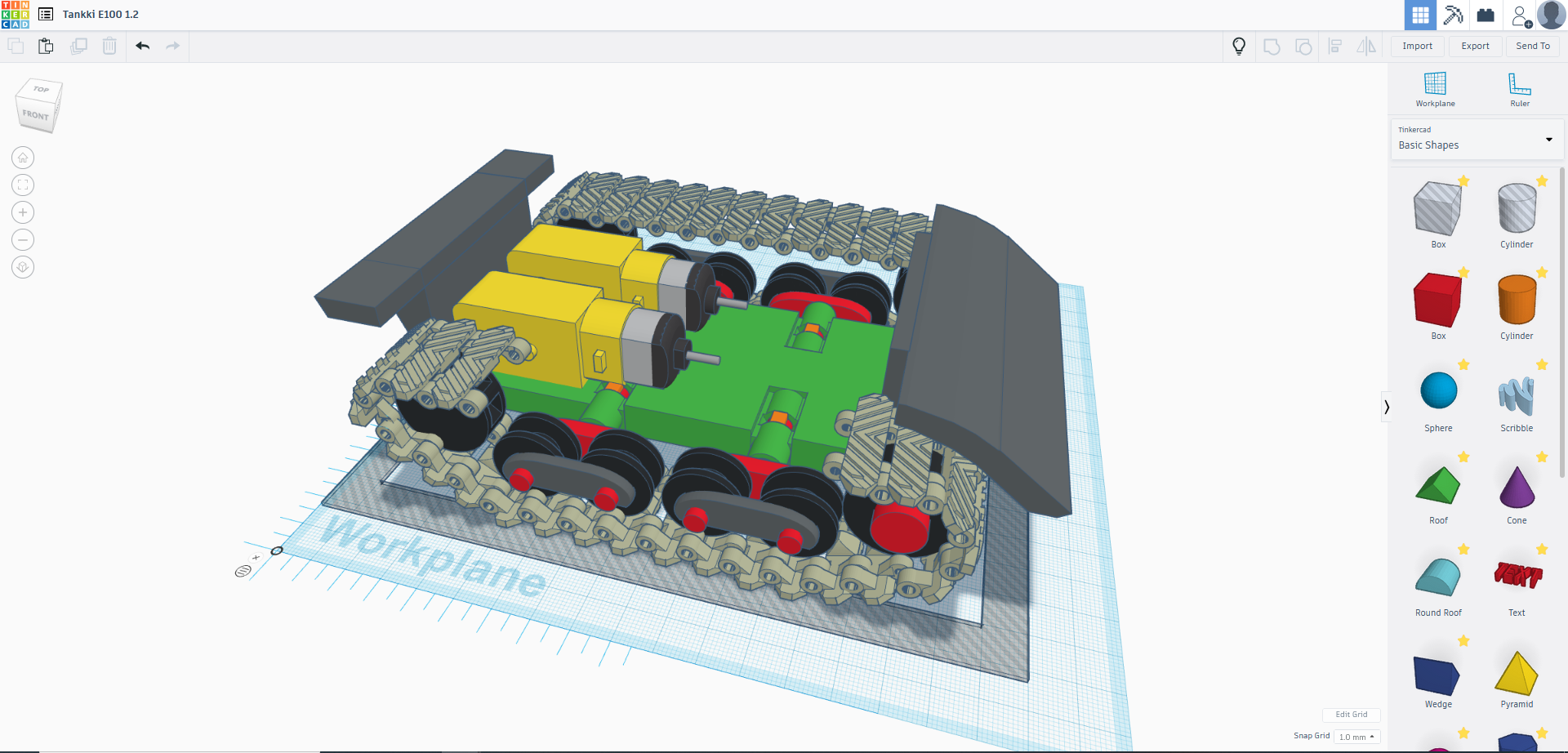This screenshot has height=753, width=1568.
Task: Click the view cube FRONT face
Action: 35,116
